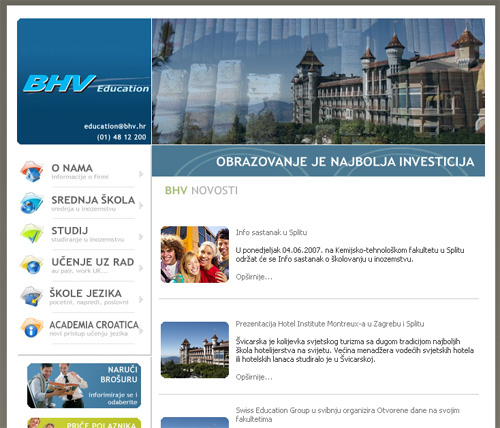This screenshot has width=500, height=428.
Task: Click the Srednja škola globe folder icon
Action: click(32, 203)
